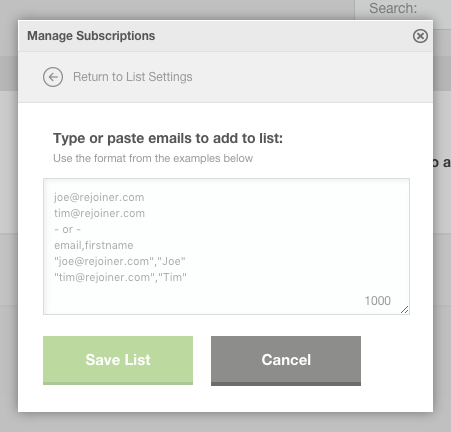Close the Manage Subscriptions dialog with X icon
The height and width of the screenshot is (432, 451).
coord(420,36)
